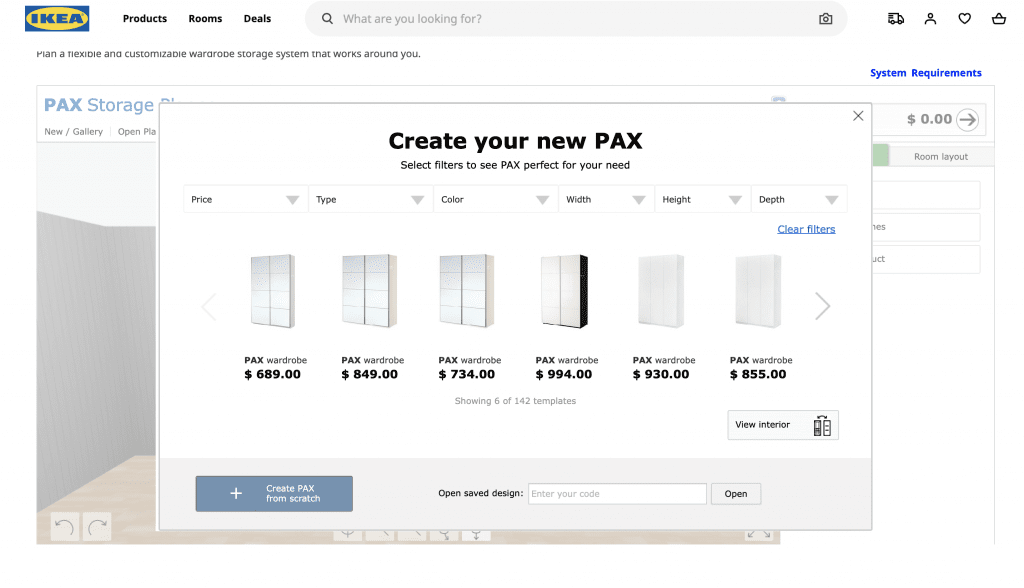Focus the 'Enter your code' saved design field
Image resolution: width=1024 pixels, height=588 pixels.
(617, 494)
